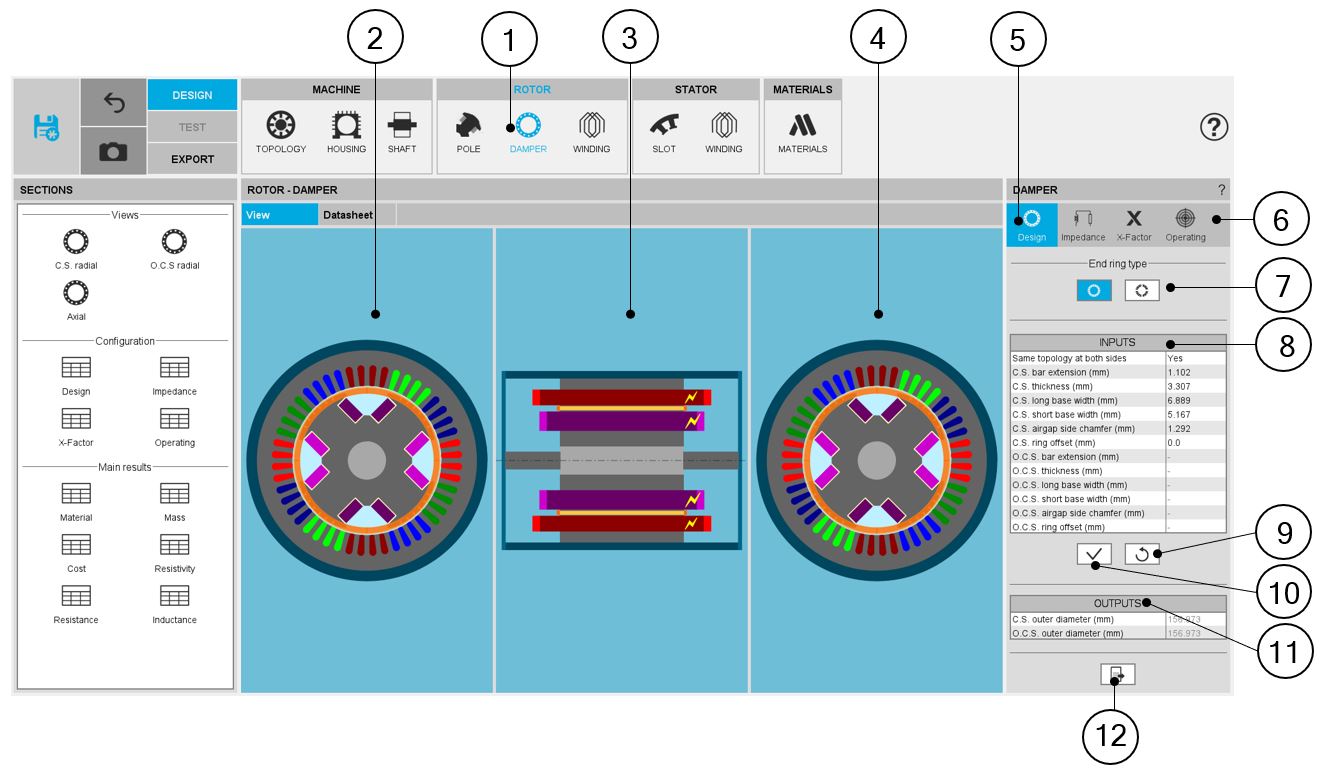Switch to the DESIGN mode
This screenshot has width=1323, height=777.
coord(192,95)
